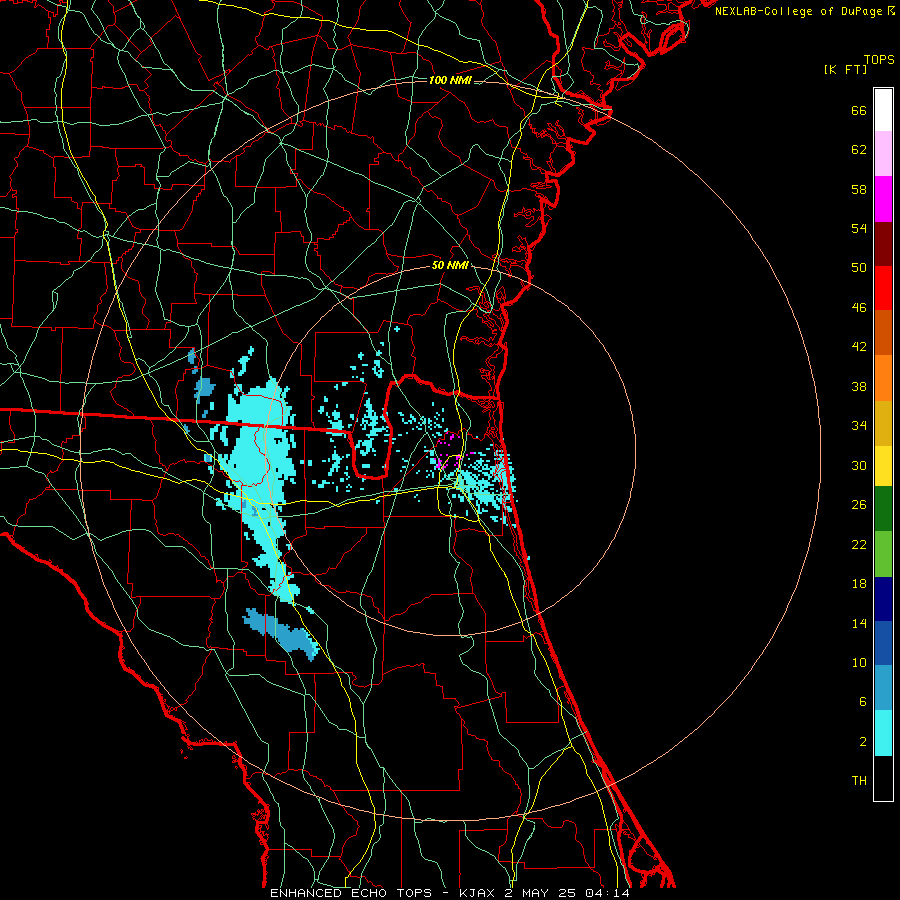Screen dimensions: 900x900
Task: Click the 14 legend value
Action: click(x=859, y=623)
